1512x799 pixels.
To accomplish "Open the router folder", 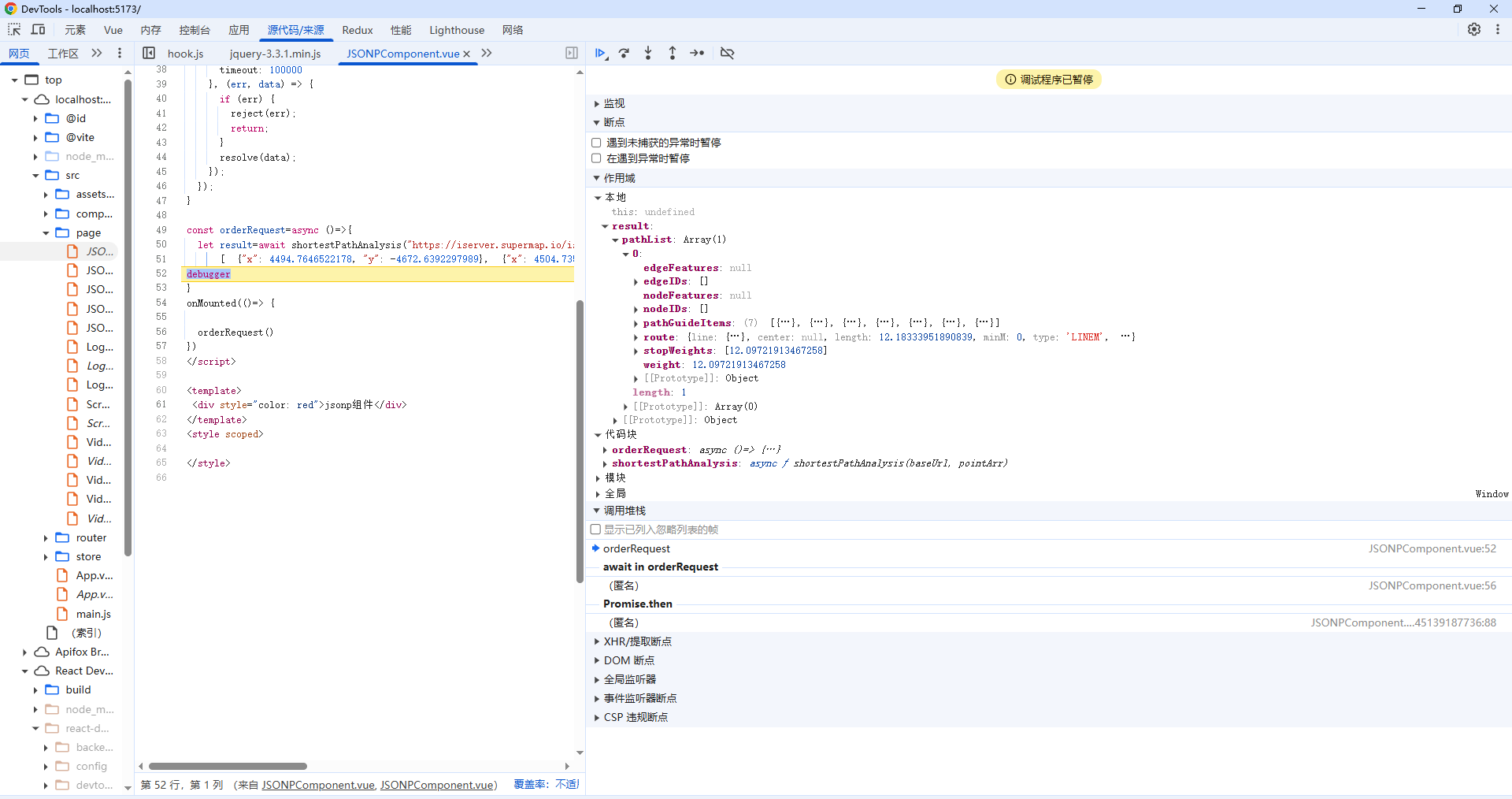I will (x=91, y=537).
